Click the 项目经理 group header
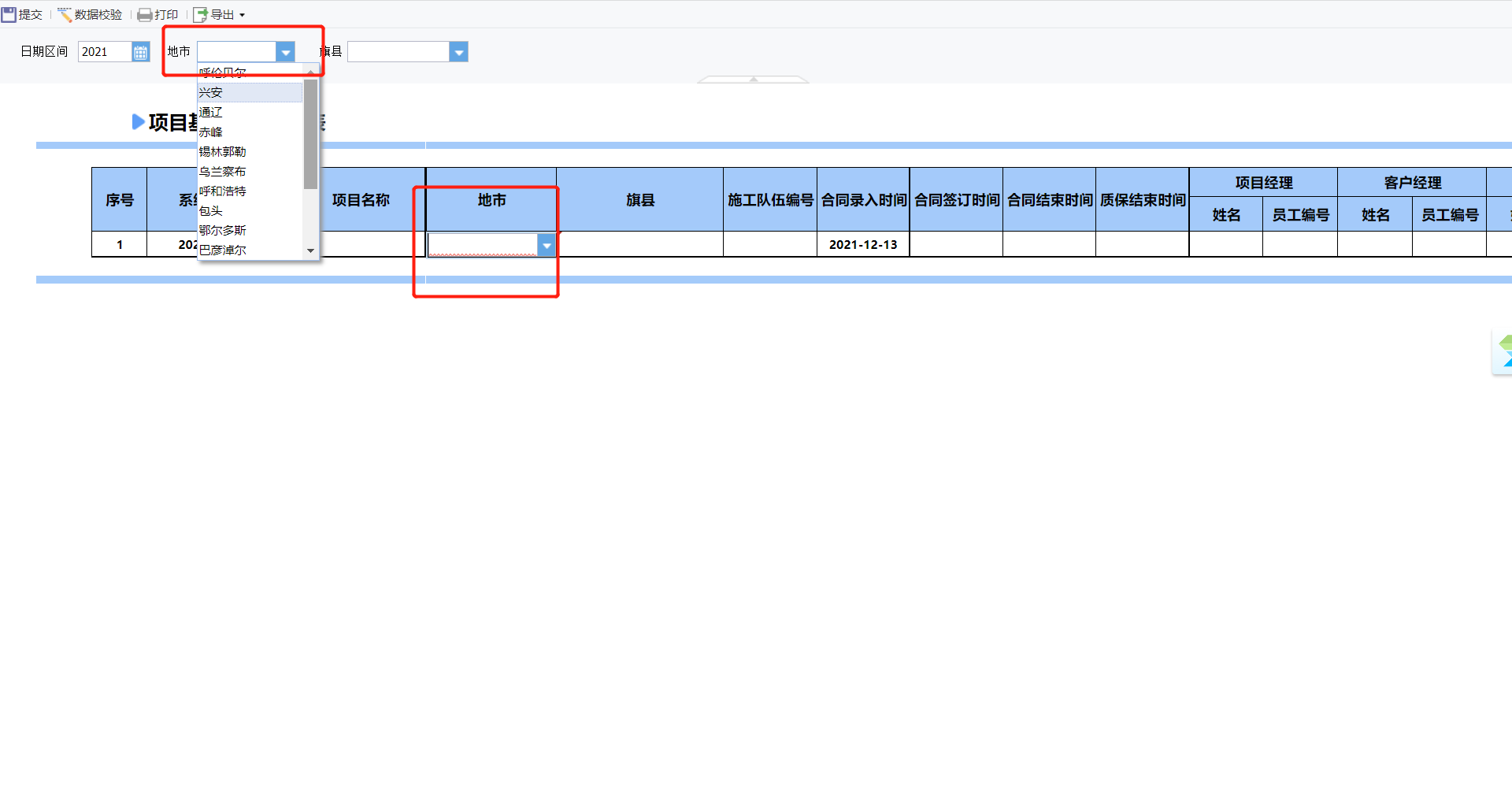Viewport: 1512px width, 805px height. [x=1264, y=183]
